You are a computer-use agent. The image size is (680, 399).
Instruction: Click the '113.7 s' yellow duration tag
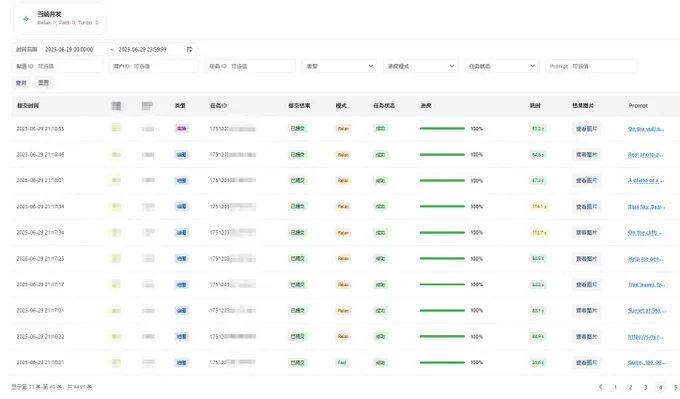coord(539,233)
